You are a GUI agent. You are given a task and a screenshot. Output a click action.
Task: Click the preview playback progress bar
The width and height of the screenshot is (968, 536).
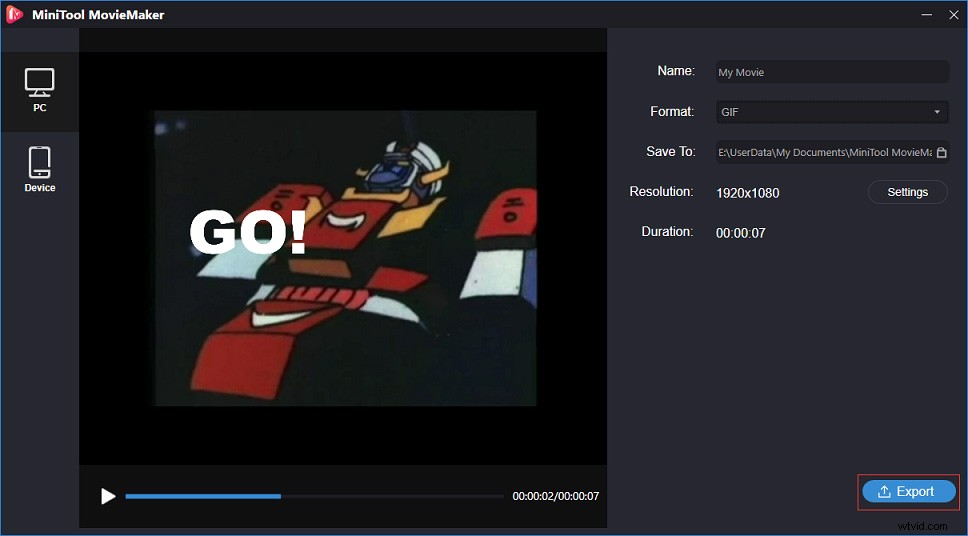[314, 496]
